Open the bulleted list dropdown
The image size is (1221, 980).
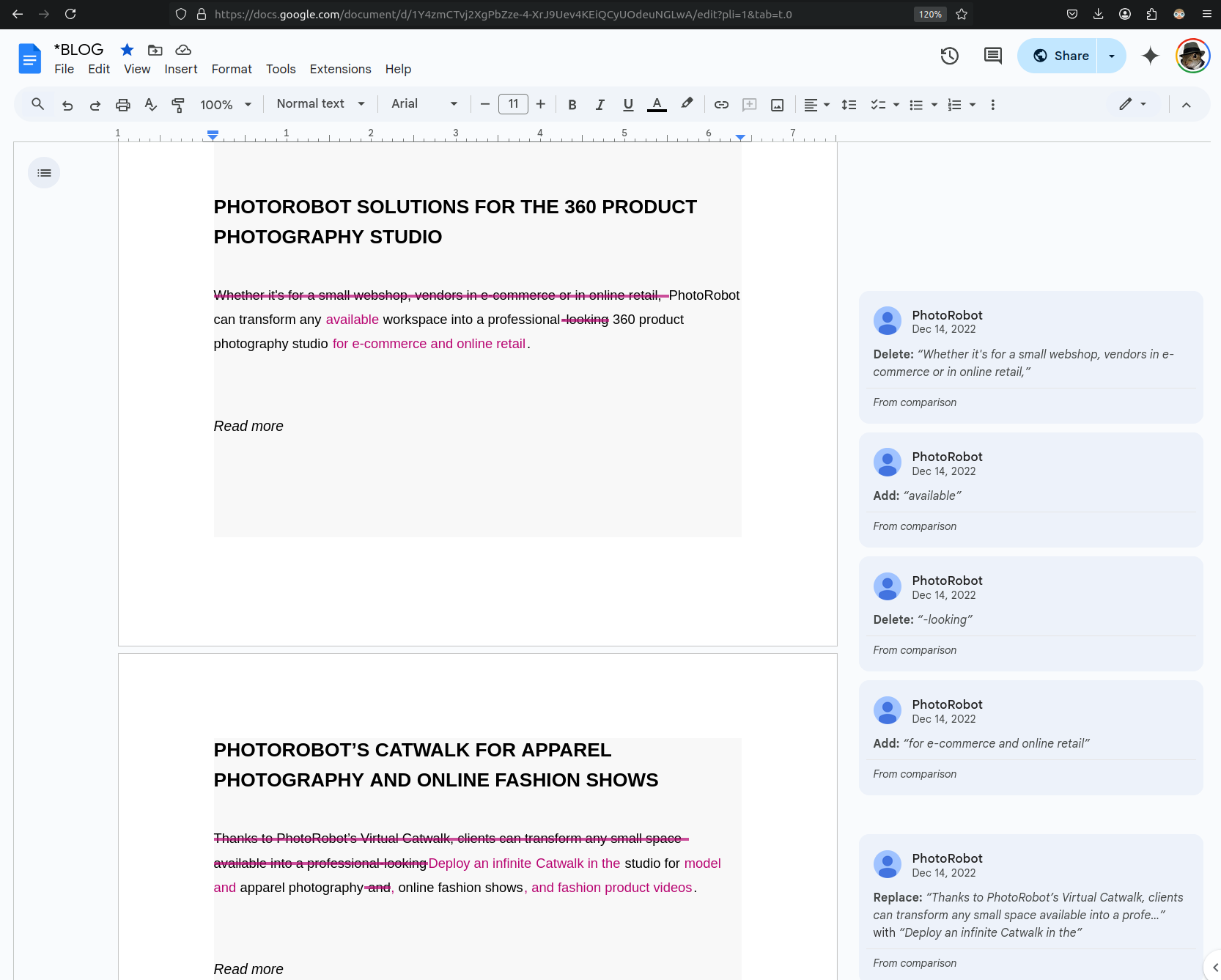[x=923, y=105]
